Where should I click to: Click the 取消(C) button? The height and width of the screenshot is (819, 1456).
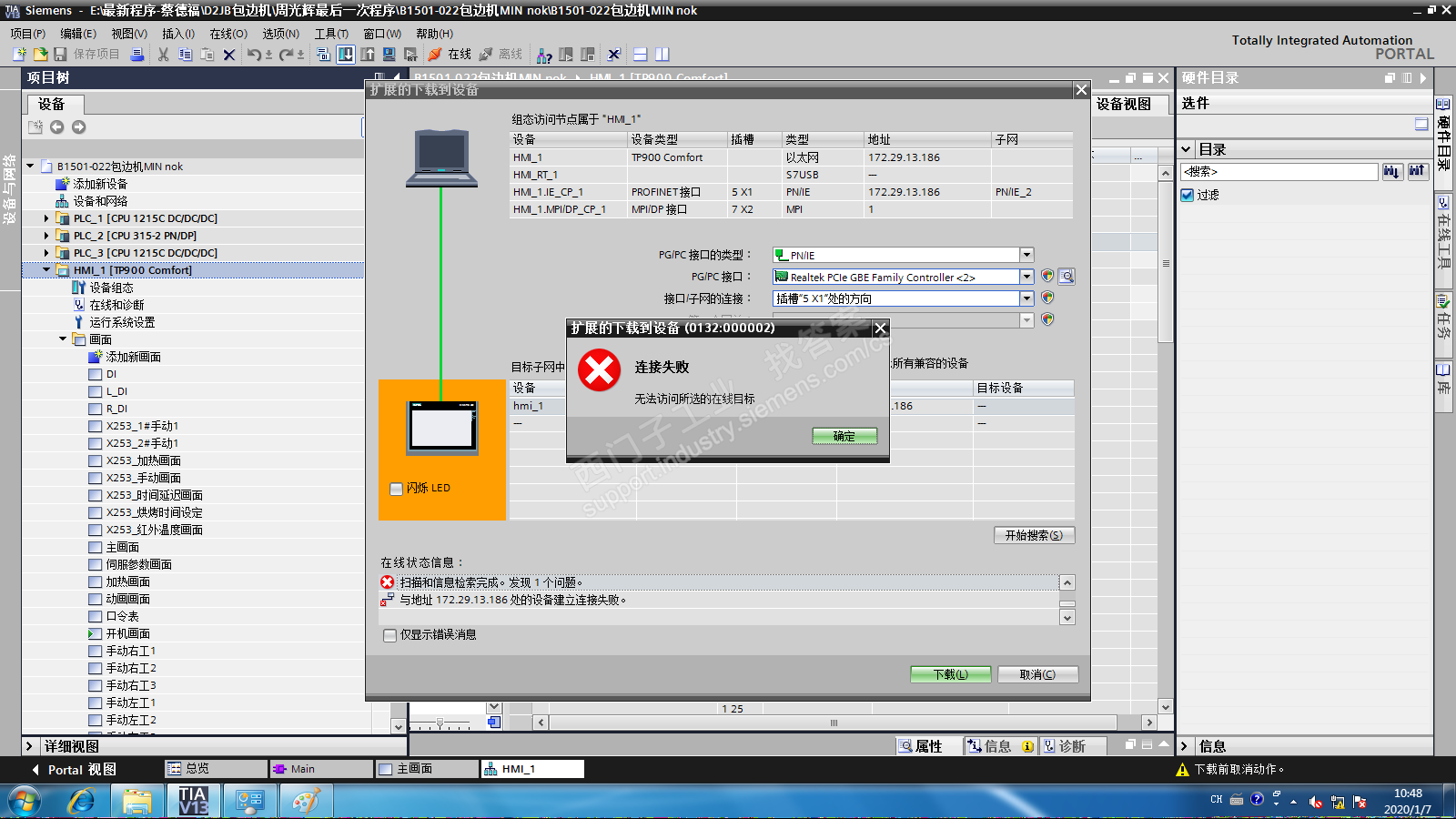point(1038,674)
